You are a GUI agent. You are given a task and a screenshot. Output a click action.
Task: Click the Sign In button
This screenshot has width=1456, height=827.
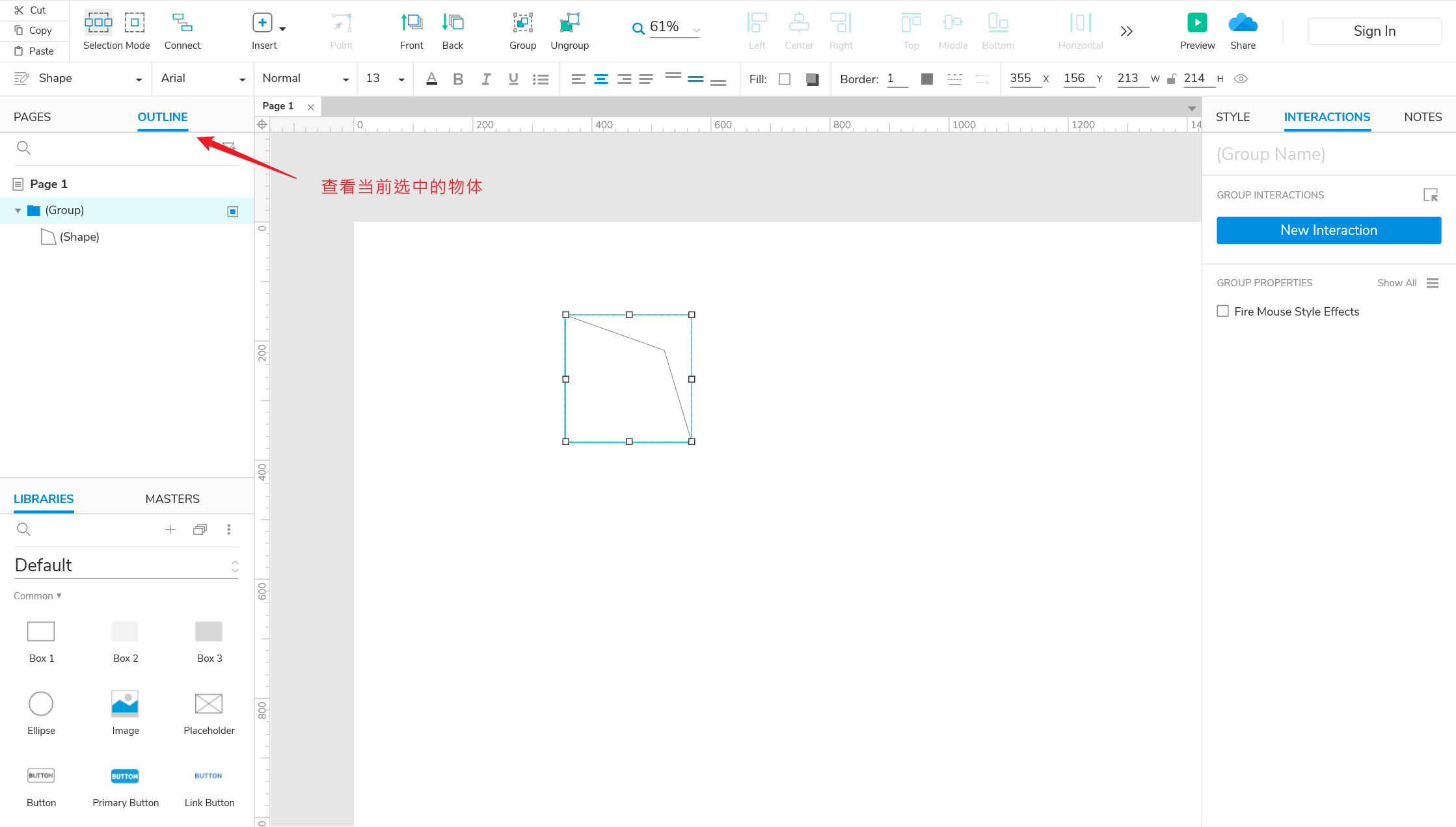[1374, 31]
